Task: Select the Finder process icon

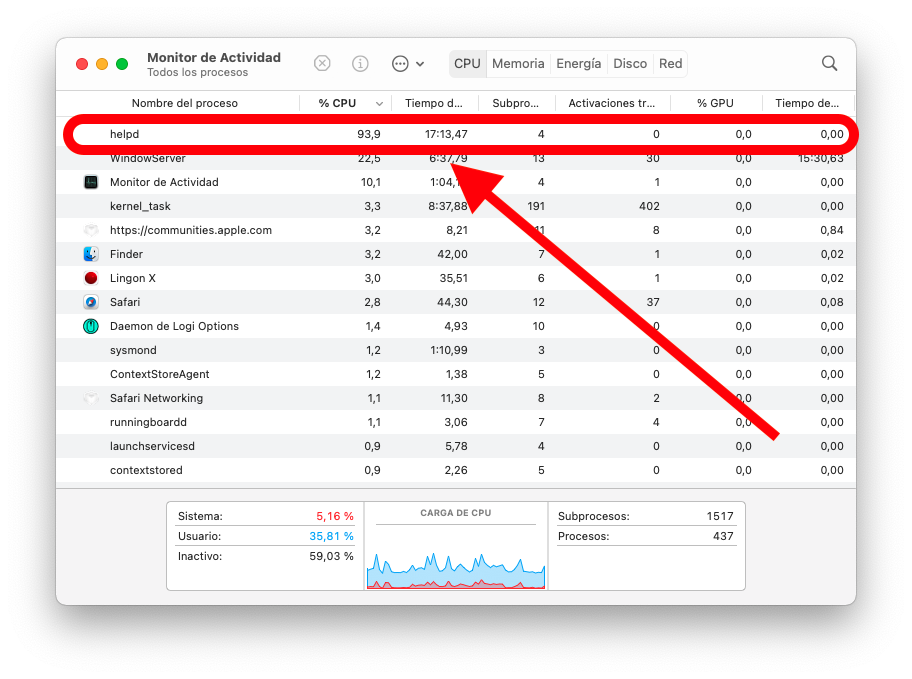Action: click(91, 254)
